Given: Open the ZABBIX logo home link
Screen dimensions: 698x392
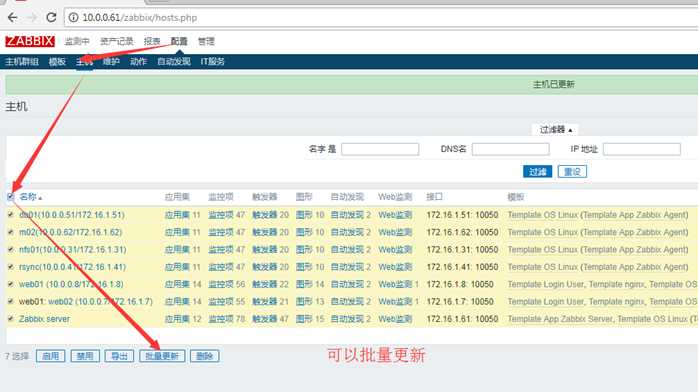Looking at the screenshot, I should point(30,41).
